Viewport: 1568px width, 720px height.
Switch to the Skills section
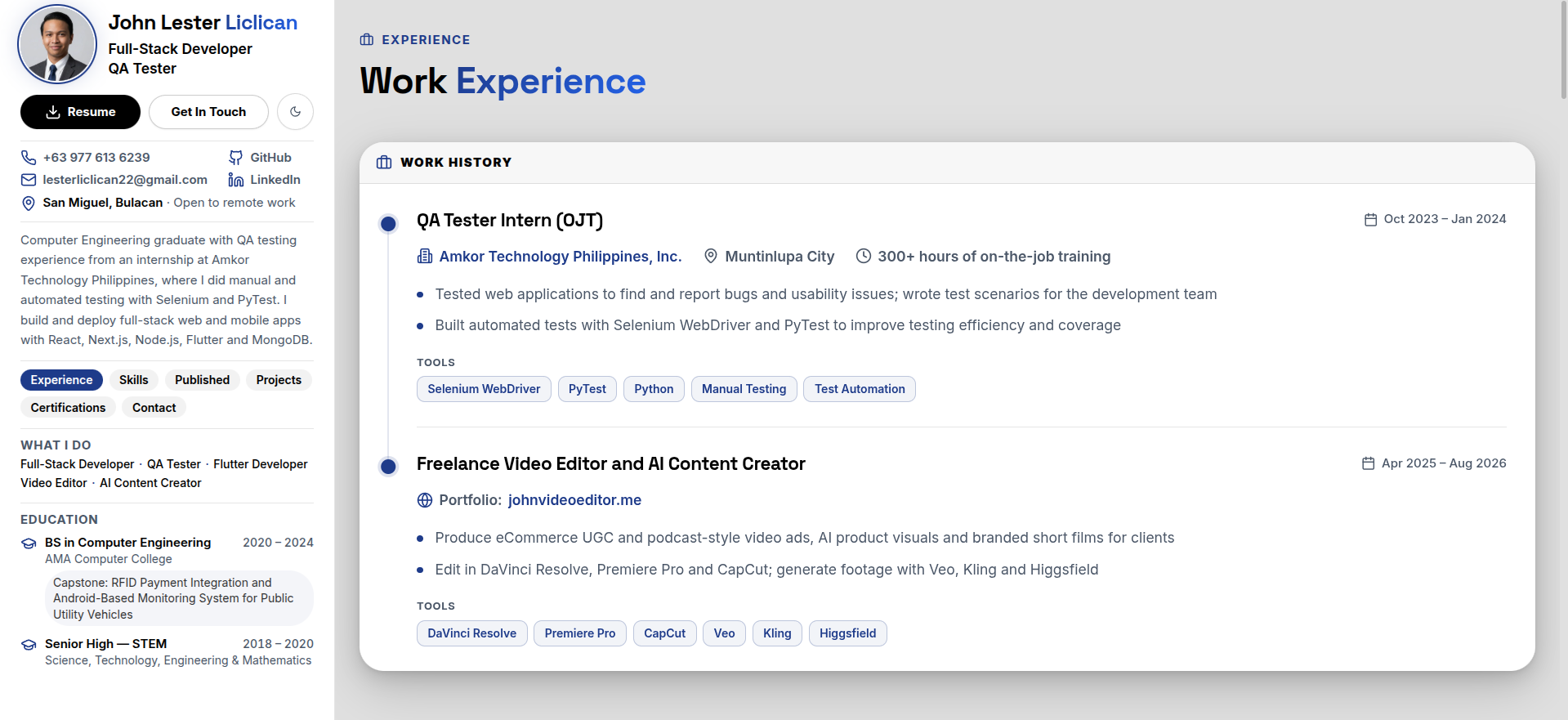pos(134,380)
